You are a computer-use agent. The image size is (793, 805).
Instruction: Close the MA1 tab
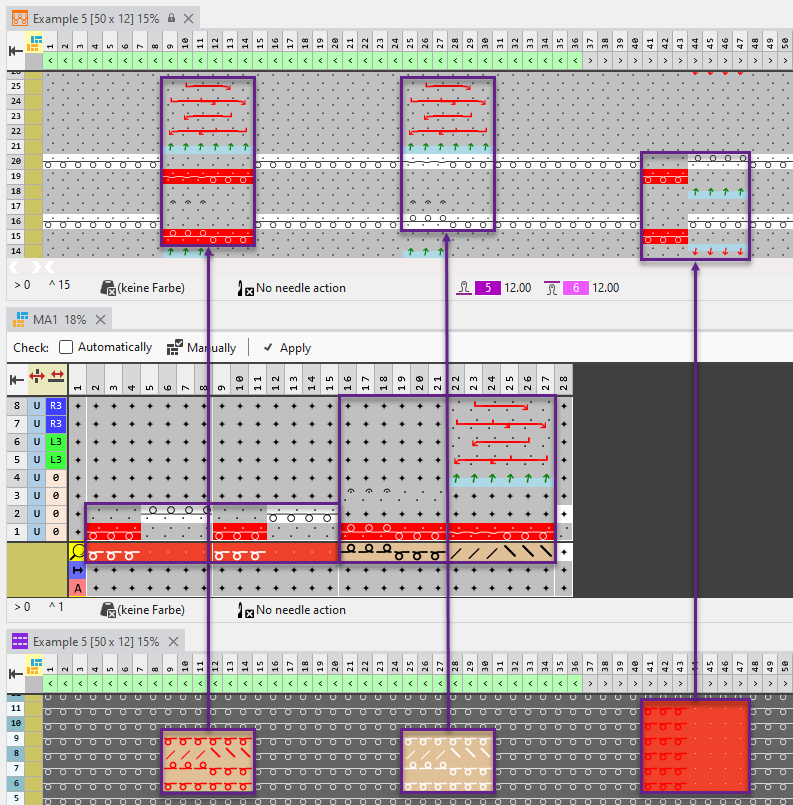pyautogui.click(x=100, y=319)
